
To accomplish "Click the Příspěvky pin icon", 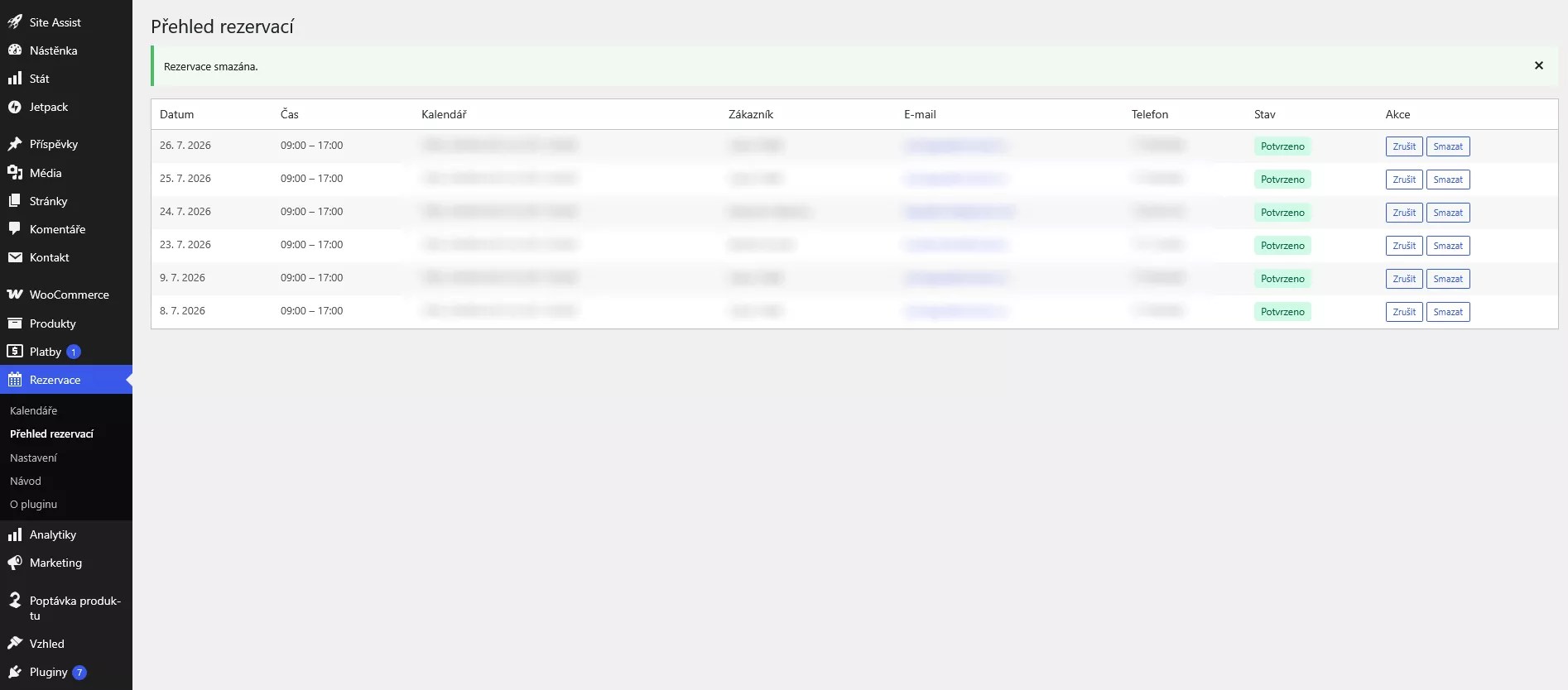I will [x=15, y=144].
